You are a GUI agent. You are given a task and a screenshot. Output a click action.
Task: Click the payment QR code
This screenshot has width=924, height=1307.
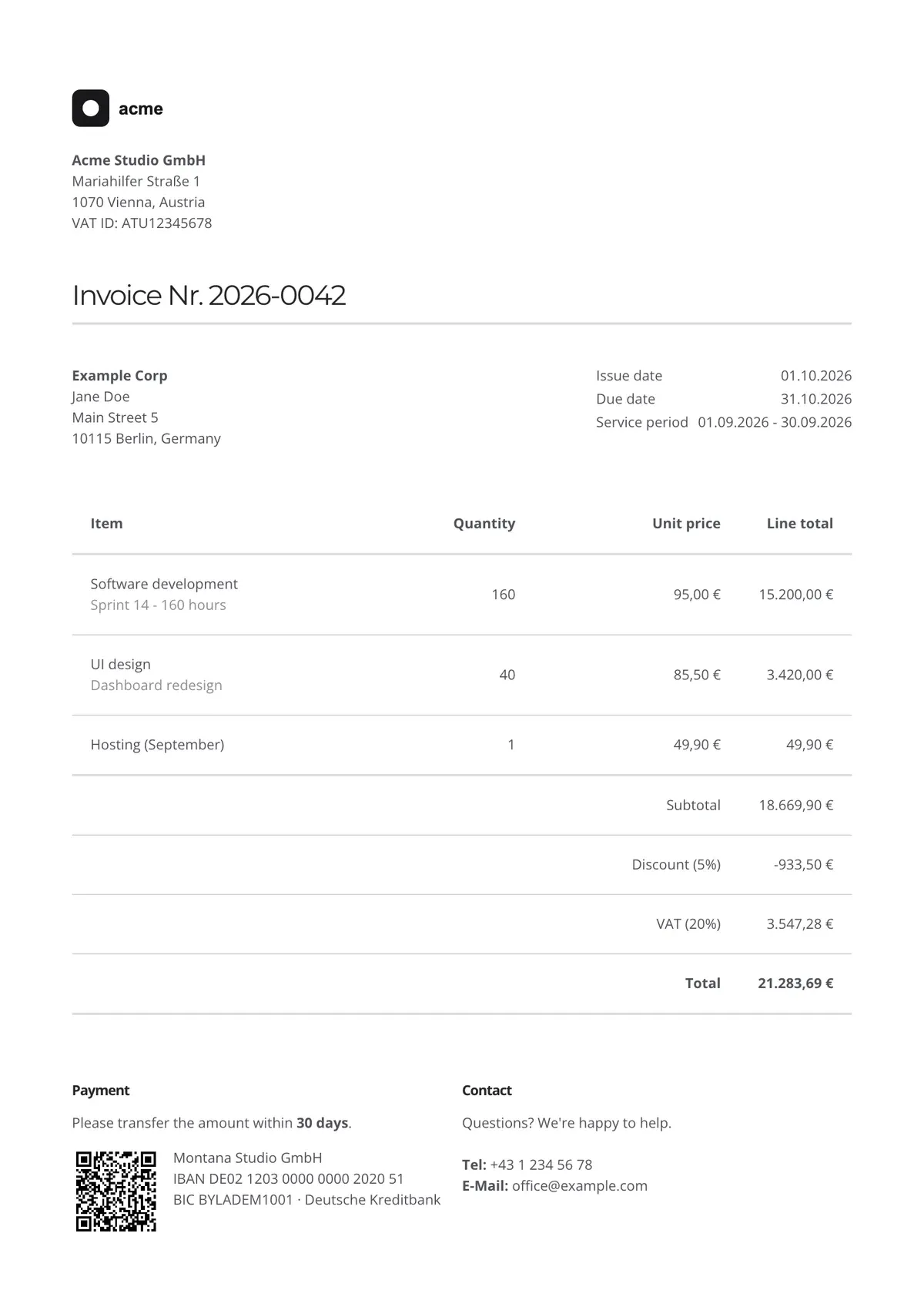[x=116, y=1191]
